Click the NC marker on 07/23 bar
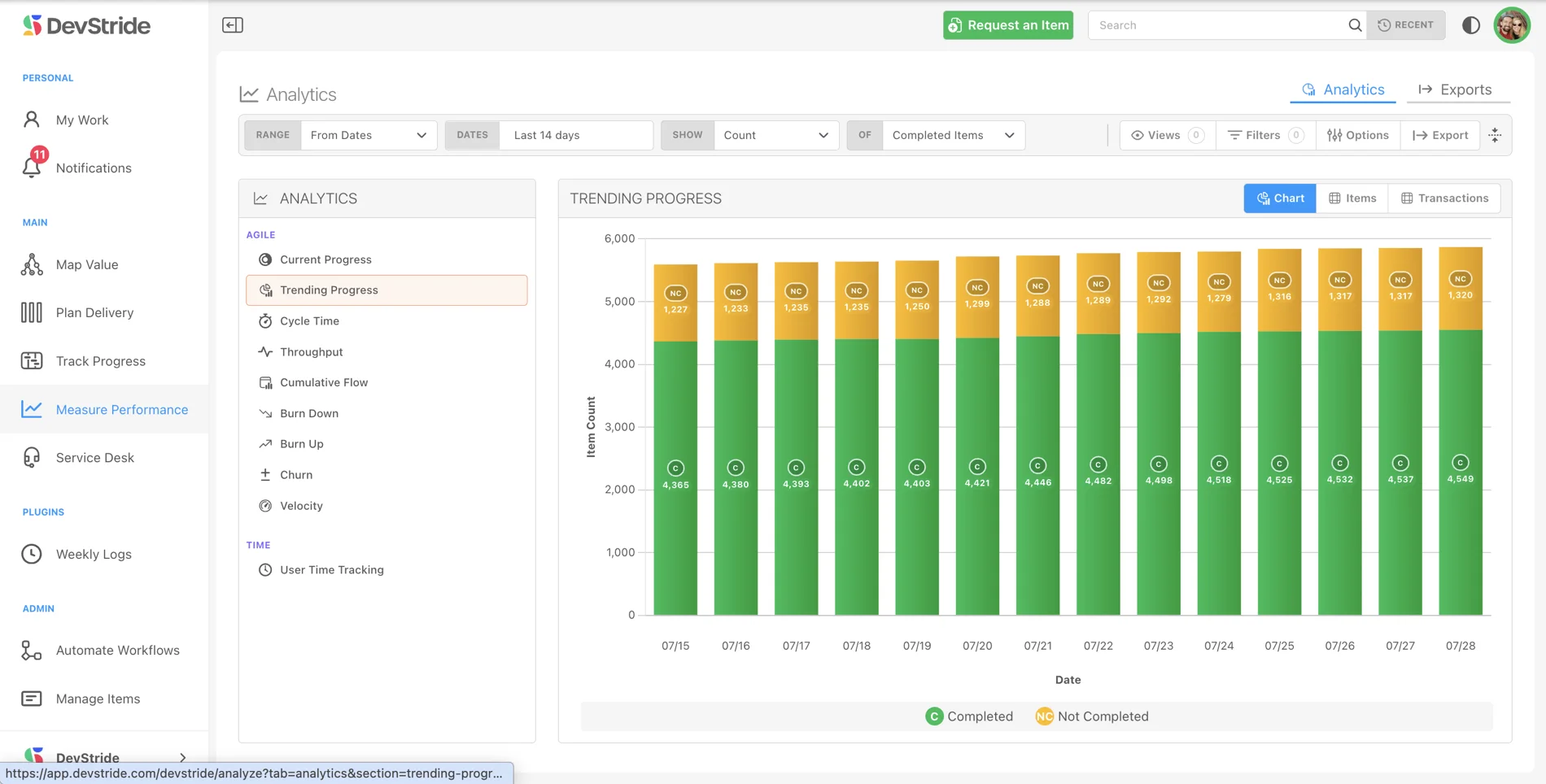This screenshot has width=1546, height=784. [x=1159, y=283]
